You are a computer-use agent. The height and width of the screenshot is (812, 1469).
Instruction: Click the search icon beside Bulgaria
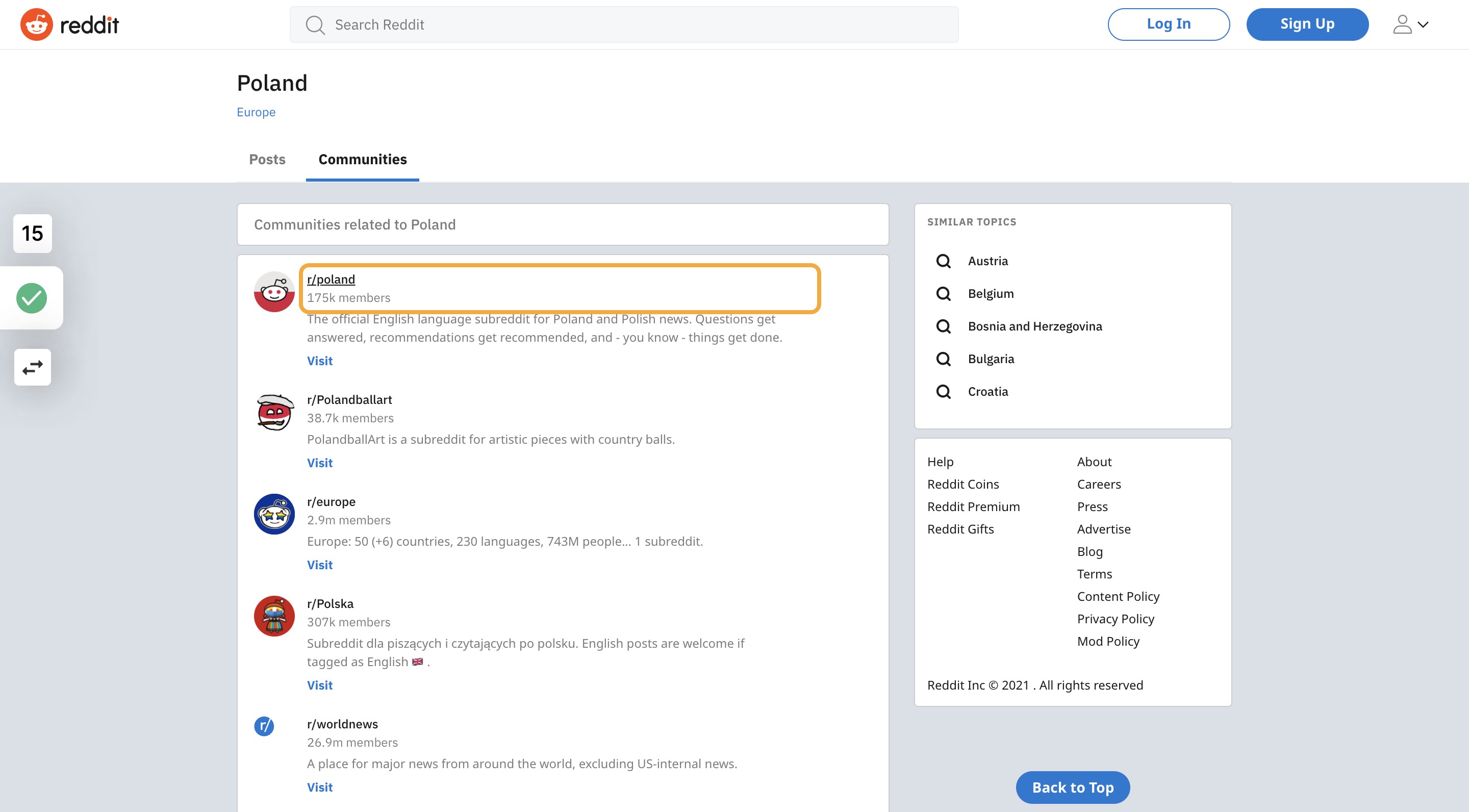coord(943,359)
